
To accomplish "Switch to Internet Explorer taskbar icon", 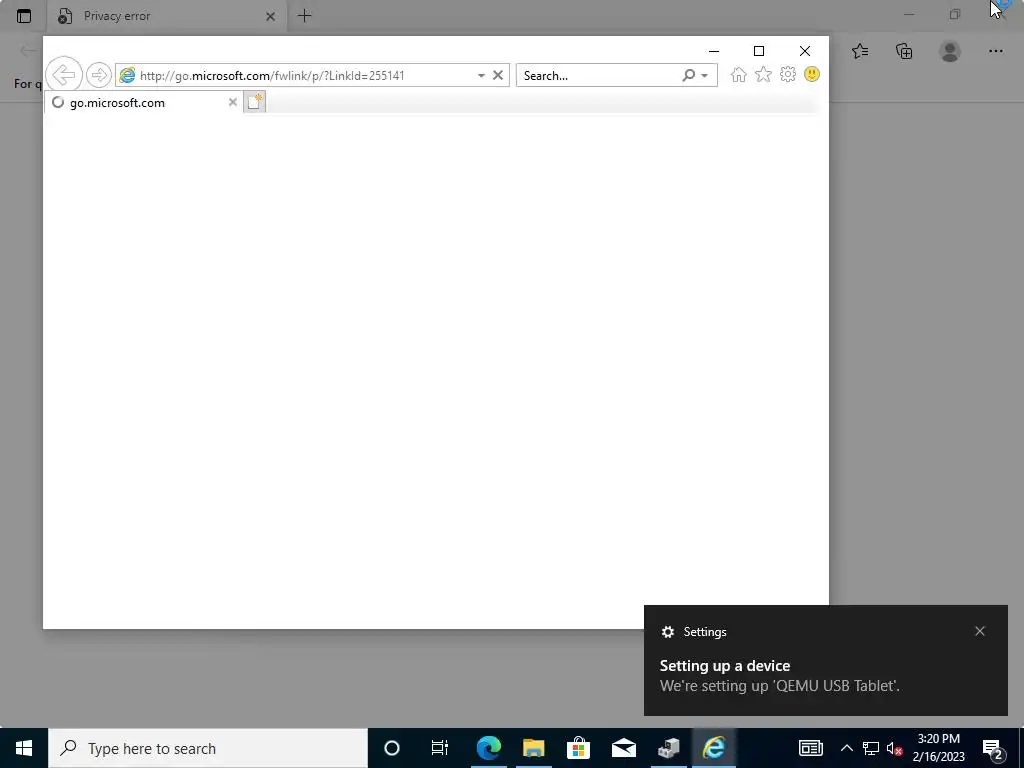I will pos(714,748).
